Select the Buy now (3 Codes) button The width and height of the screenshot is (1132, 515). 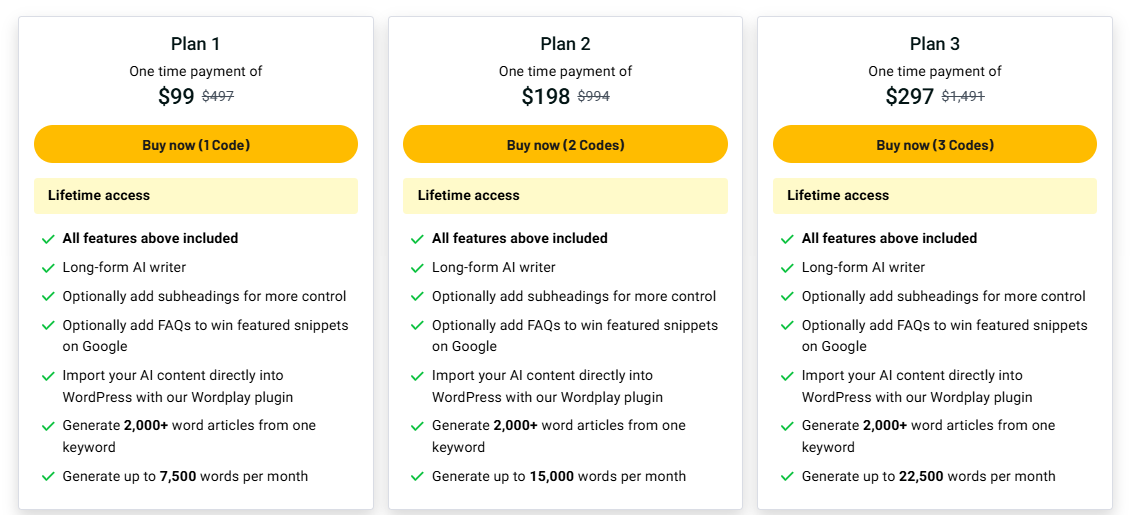coord(934,145)
